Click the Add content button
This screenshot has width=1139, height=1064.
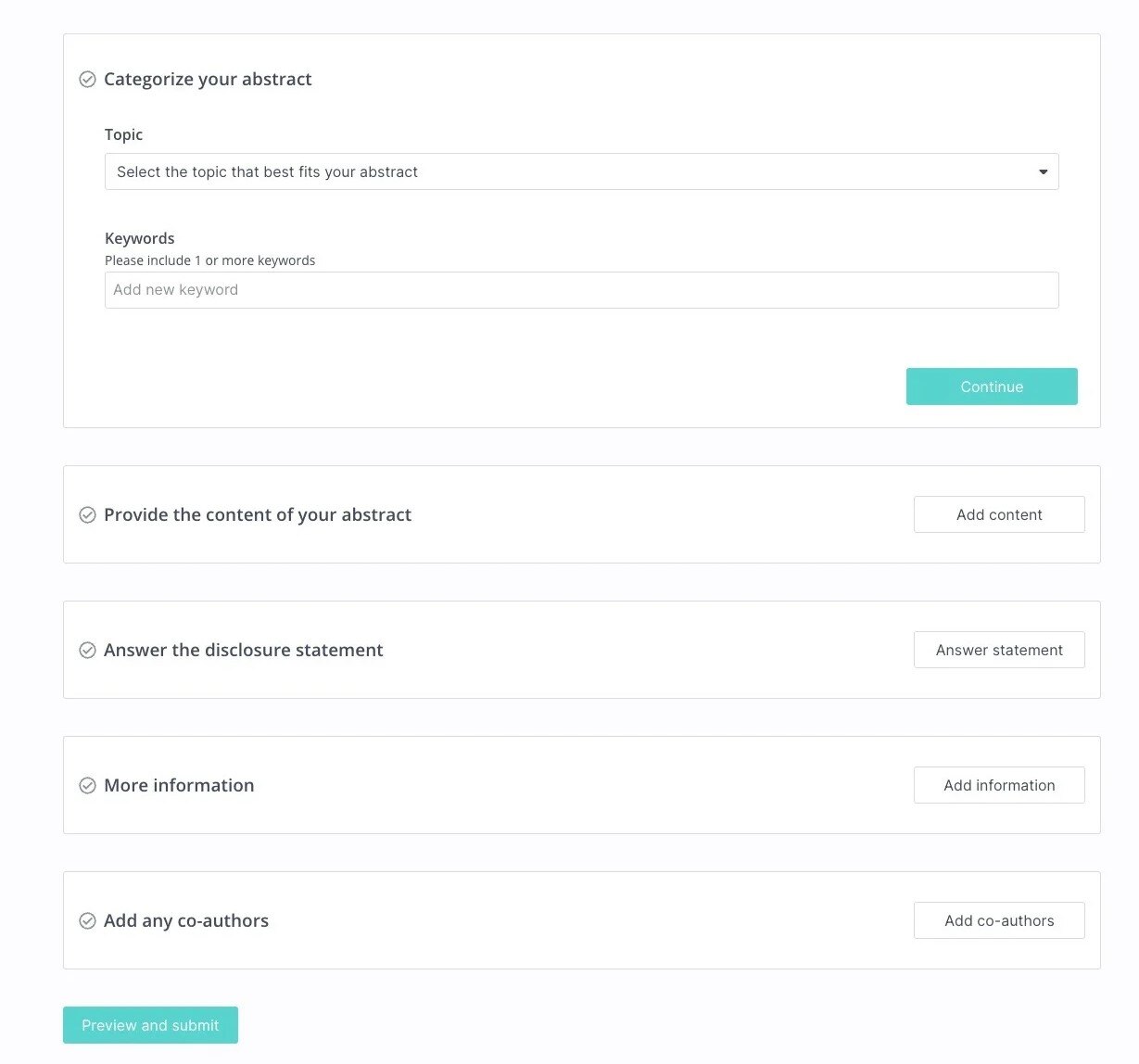tap(998, 514)
